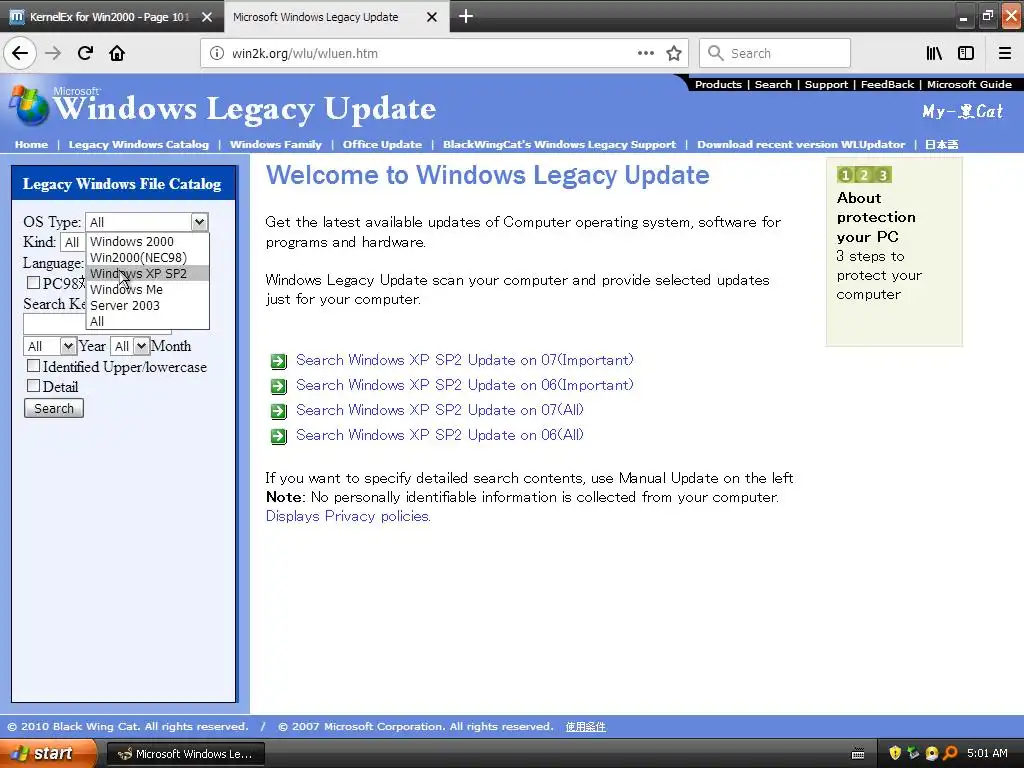Choose All at bottom of OS list
Image resolution: width=1024 pixels, height=768 pixels.
(148, 321)
